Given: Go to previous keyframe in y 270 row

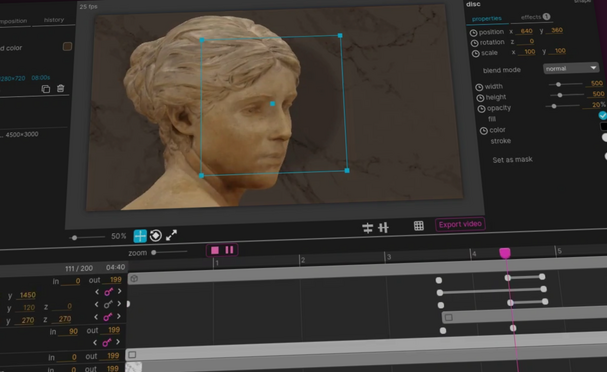Looking at the screenshot, I should [x=96, y=317].
